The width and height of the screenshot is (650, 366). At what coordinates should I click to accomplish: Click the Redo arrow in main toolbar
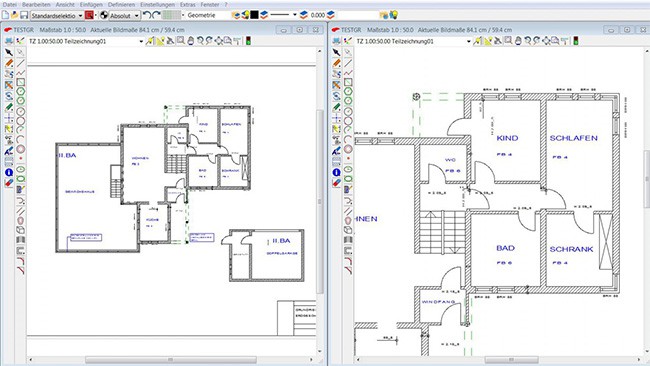[156, 15]
